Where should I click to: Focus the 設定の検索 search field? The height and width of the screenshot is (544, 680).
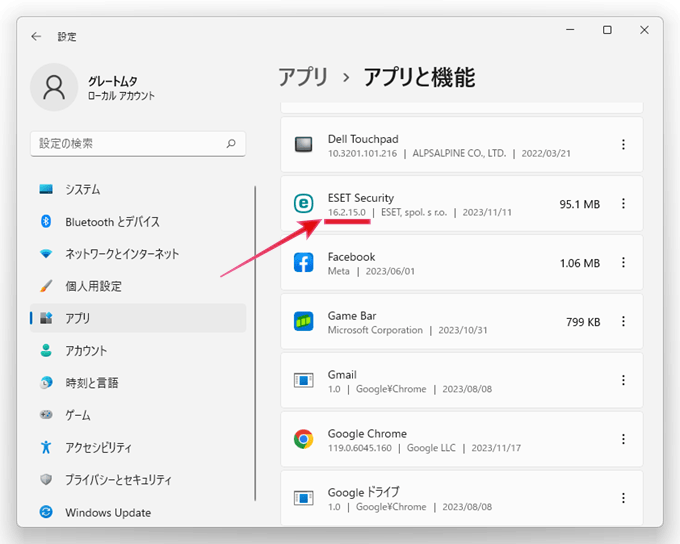(138, 144)
